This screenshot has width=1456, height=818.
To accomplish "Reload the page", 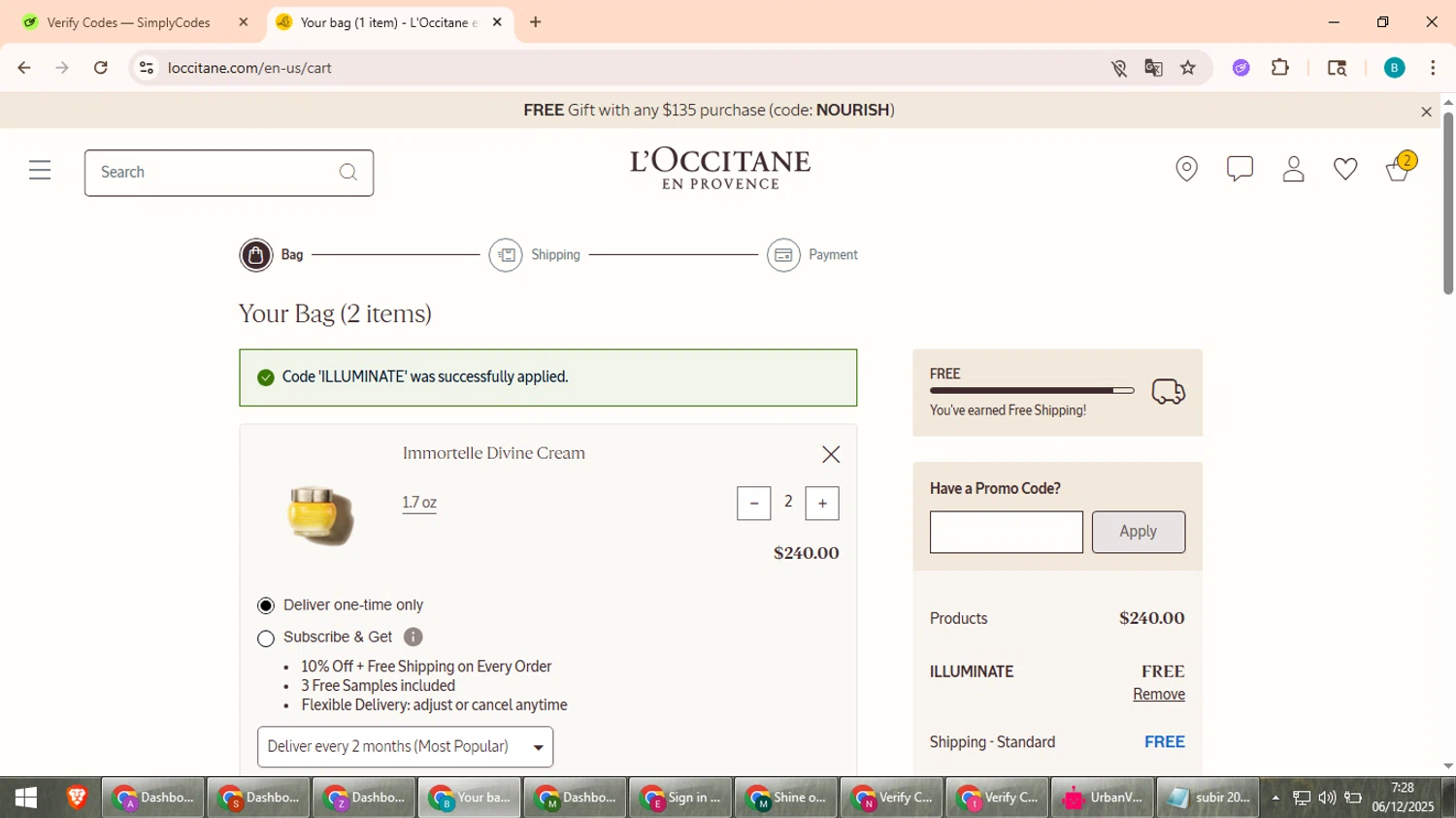I will tap(101, 68).
